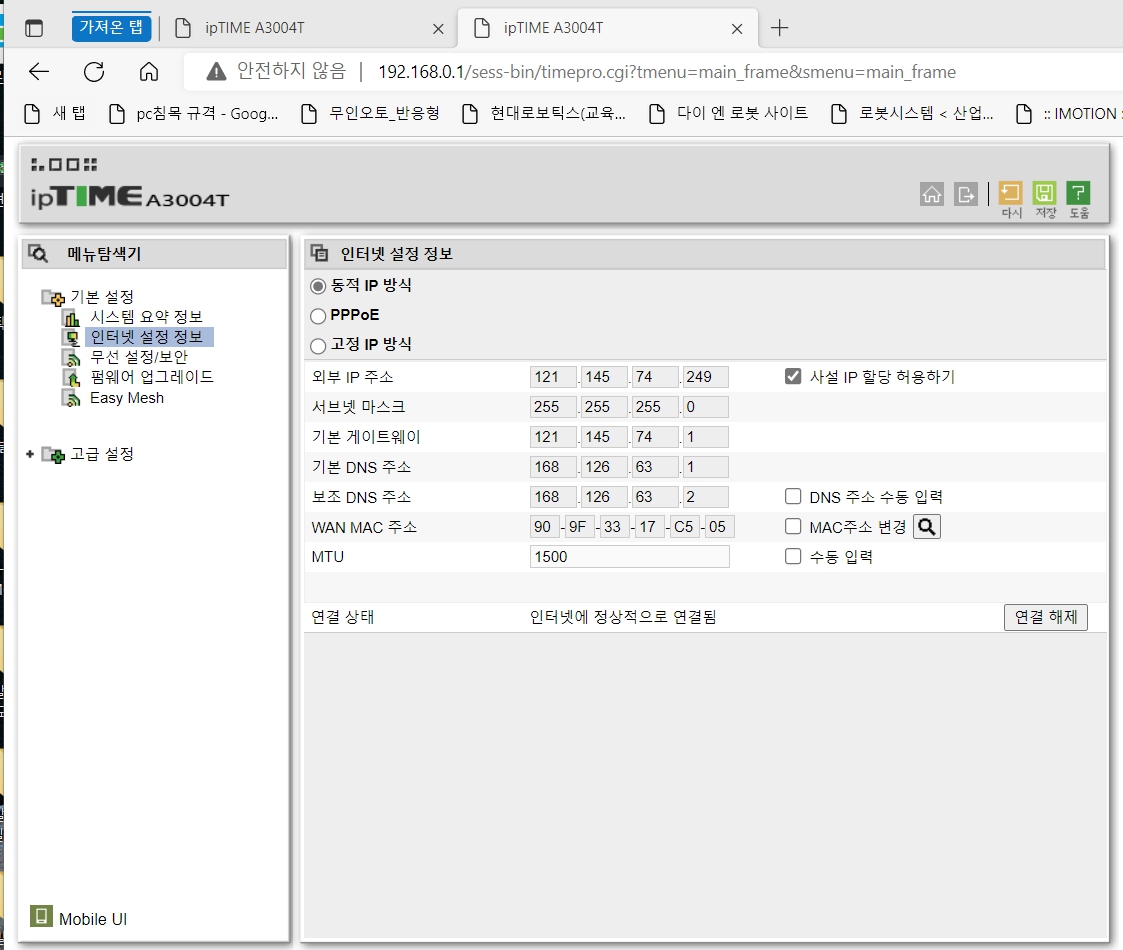This screenshot has height=950, width=1123.
Task: Select the 고정 IP 방식 radio button
Action: click(x=318, y=346)
